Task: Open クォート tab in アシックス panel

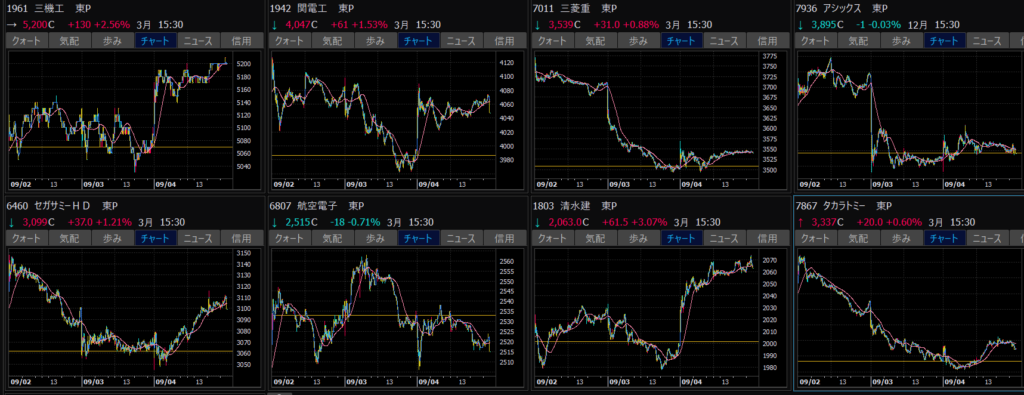Action: (816, 40)
